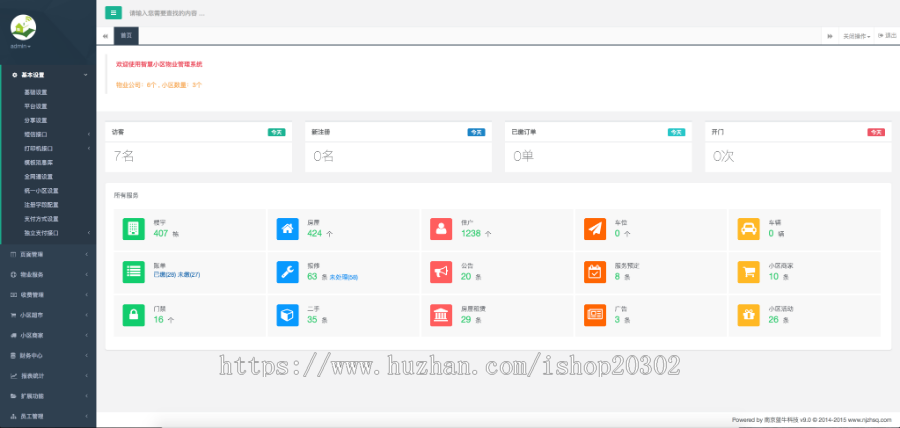Click the folder icon beside 扩展功能

coord(14,396)
